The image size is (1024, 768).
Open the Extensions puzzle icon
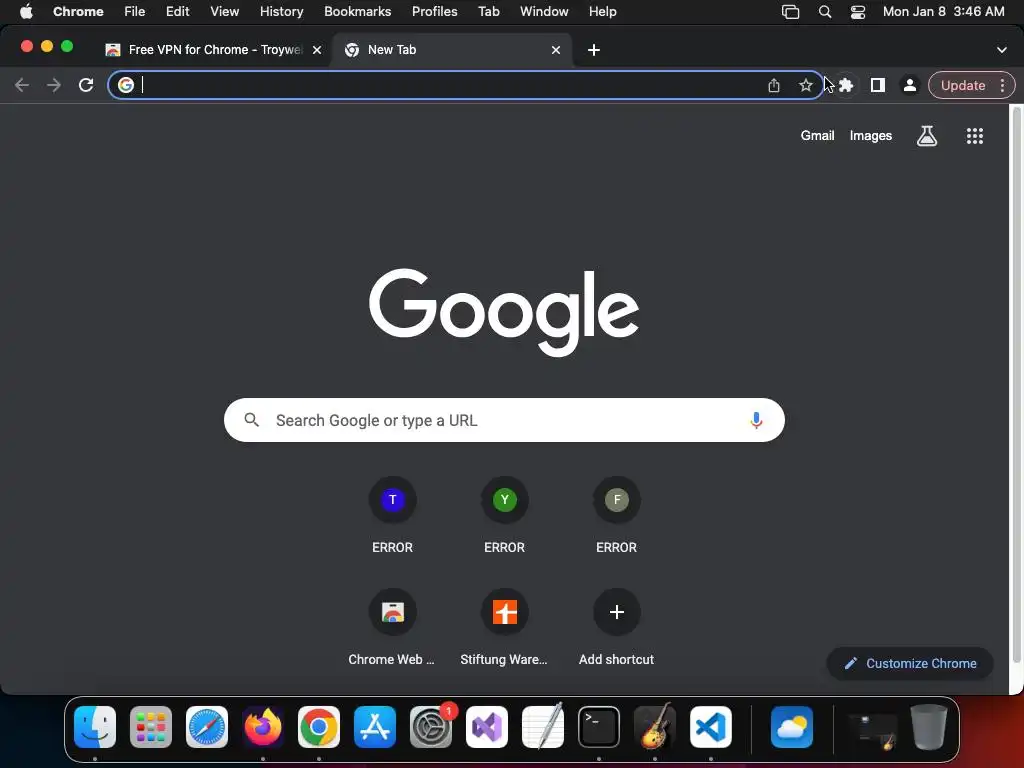pyautogui.click(x=846, y=85)
